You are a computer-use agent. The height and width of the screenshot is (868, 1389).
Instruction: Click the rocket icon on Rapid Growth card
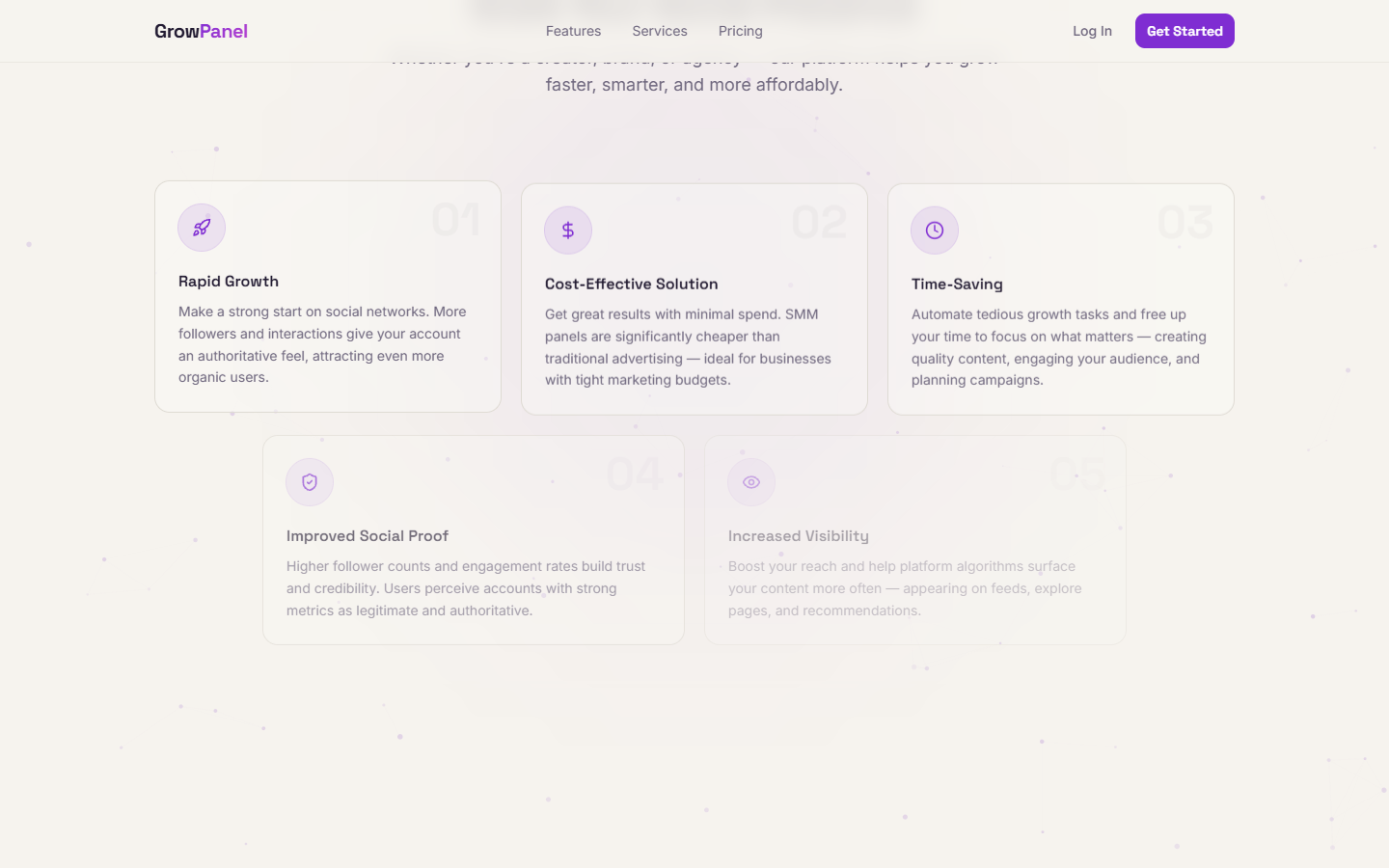pyautogui.click(x=202, y=228)
